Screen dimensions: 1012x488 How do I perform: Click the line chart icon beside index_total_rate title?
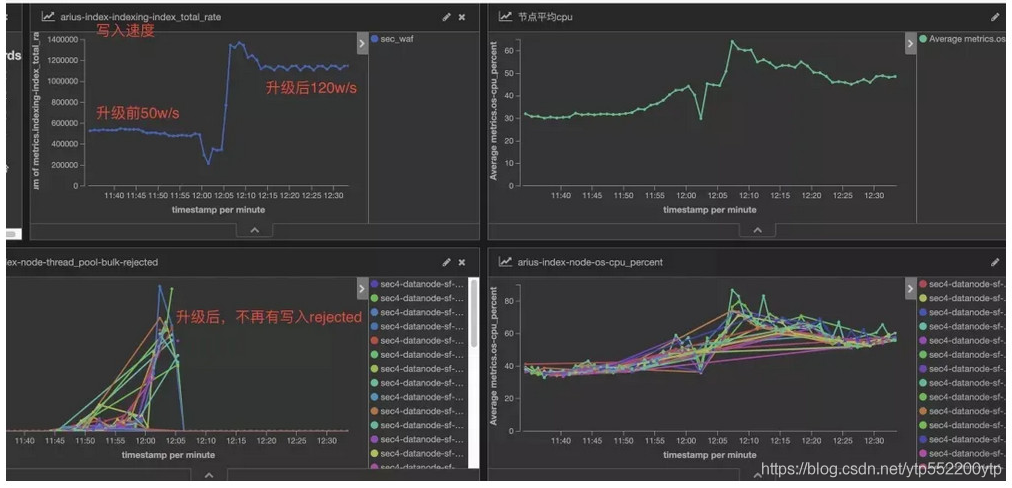[48, 17]
